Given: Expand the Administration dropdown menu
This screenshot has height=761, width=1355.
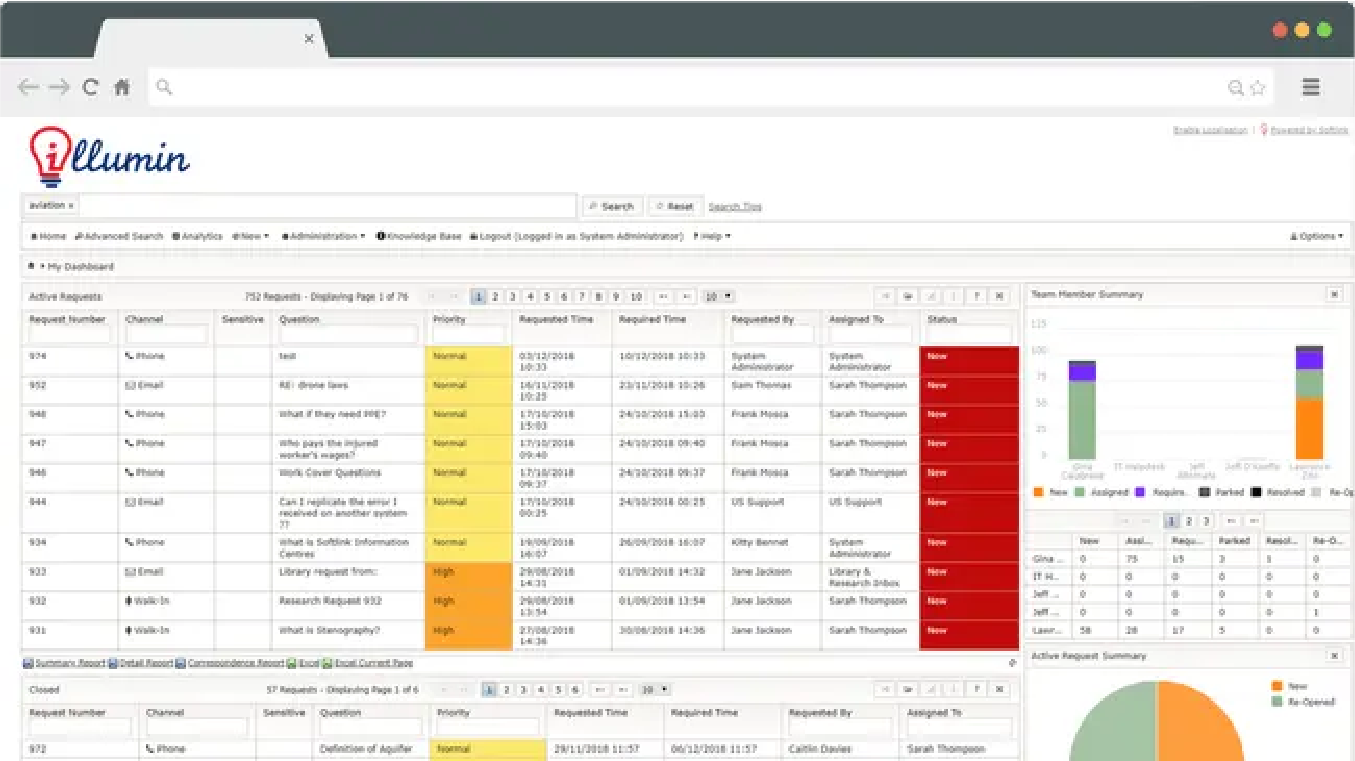Looking at the screenshot, I should [323, 236].
